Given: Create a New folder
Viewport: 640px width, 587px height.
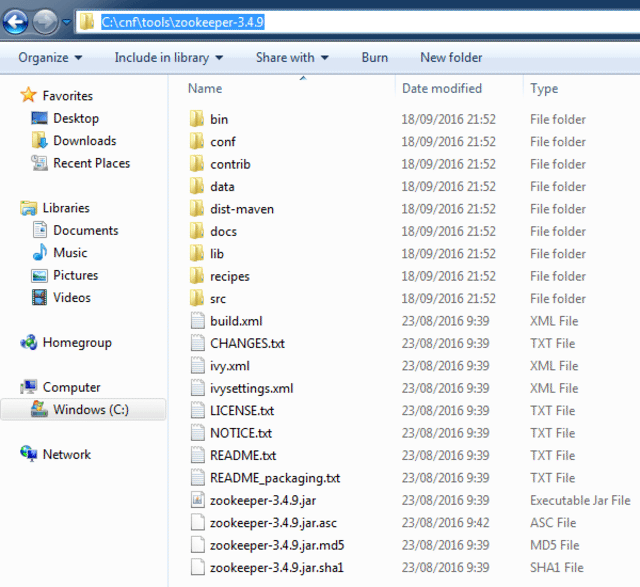Looking at the screenshot, I should [451, 58].
